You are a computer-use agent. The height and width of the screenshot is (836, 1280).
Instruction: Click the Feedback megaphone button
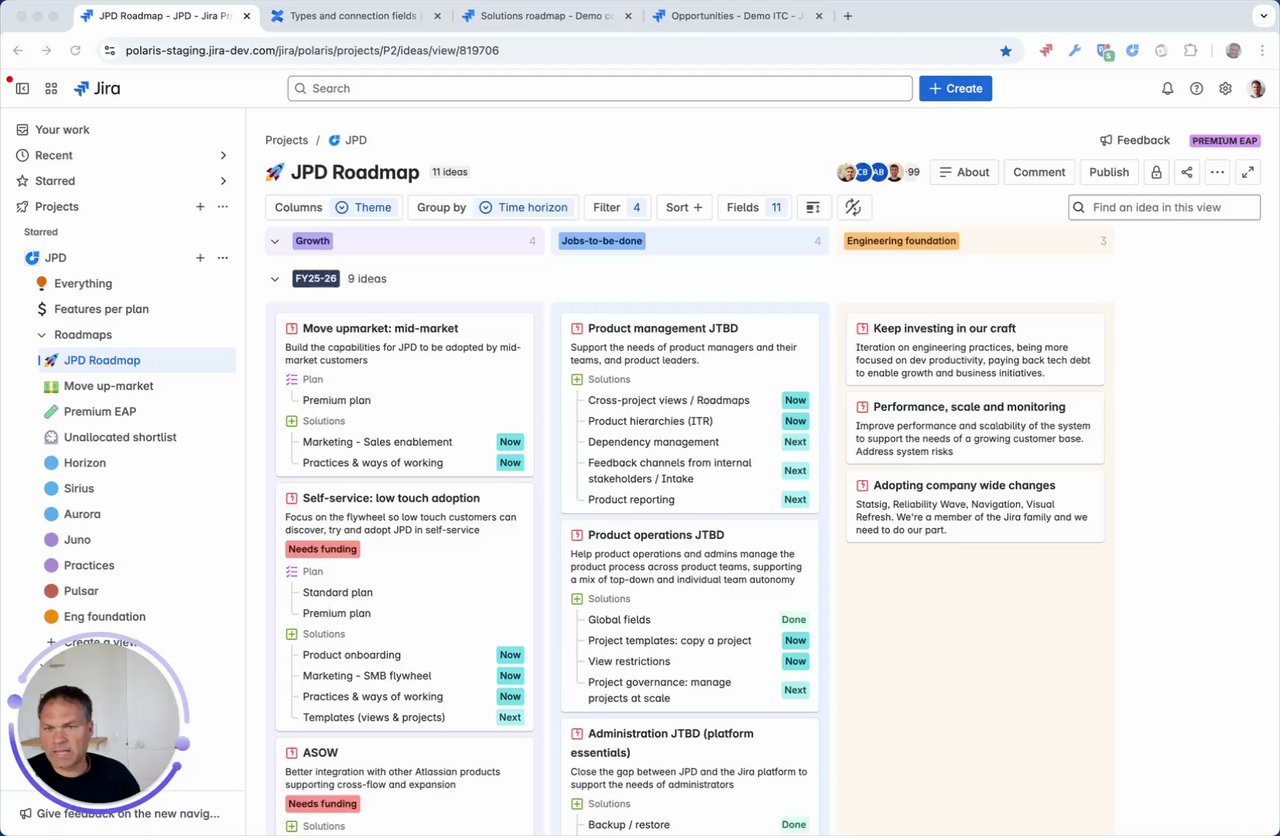coord(1134,140)
